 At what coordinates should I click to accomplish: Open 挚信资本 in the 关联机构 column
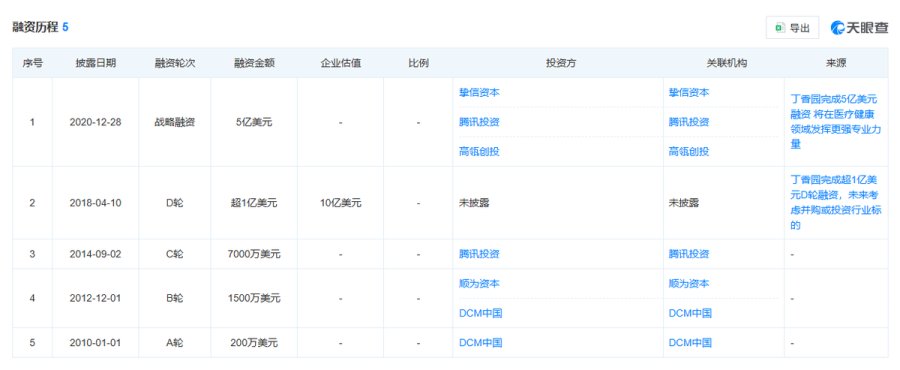point(689,92)
